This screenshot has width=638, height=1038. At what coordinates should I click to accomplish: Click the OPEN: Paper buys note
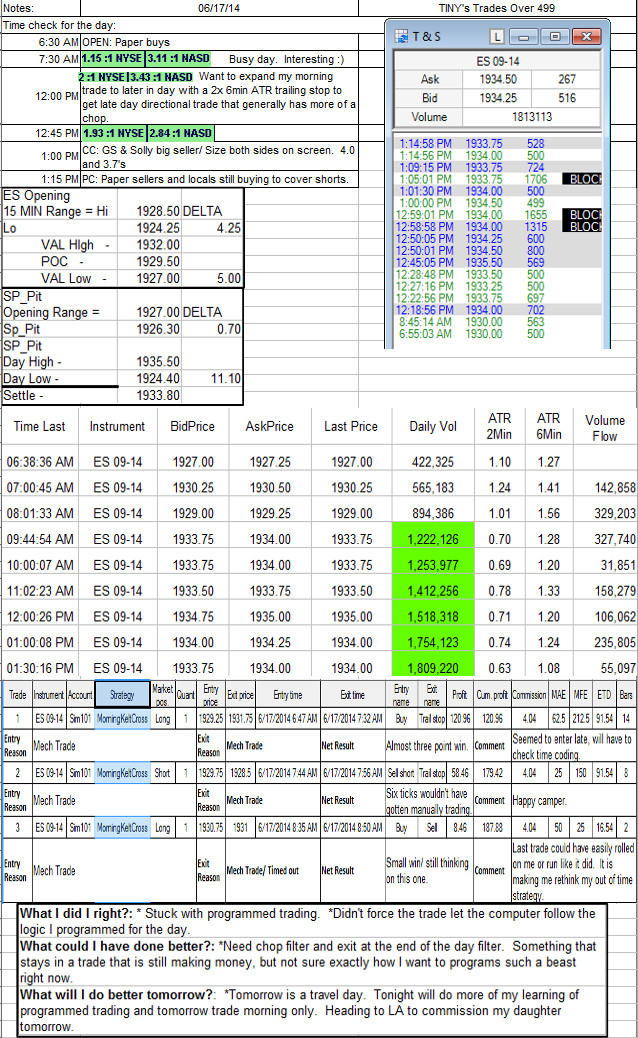coord(126,42)
